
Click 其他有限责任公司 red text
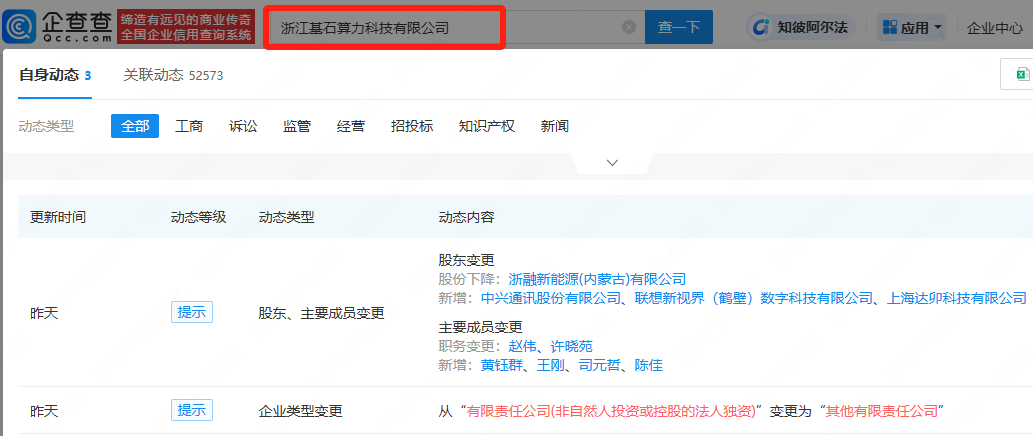[881, 412]
